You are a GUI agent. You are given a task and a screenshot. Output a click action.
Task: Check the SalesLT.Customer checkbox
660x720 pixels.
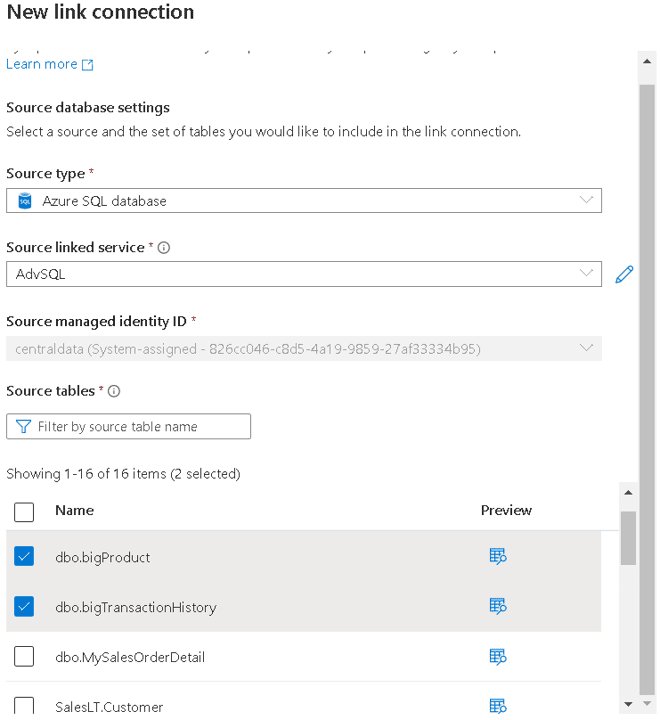(x=24, y=705)
